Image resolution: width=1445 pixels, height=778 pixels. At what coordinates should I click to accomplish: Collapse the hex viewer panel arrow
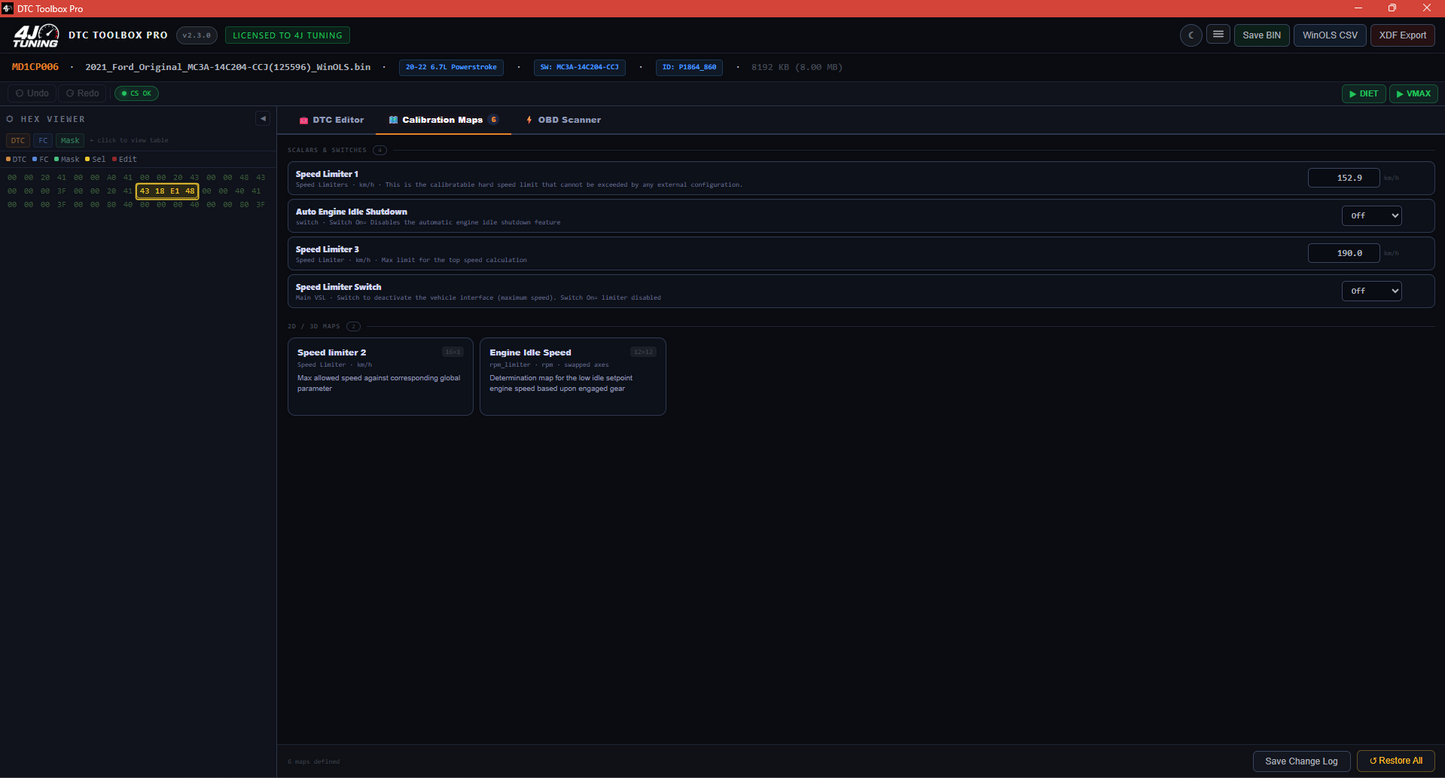coord(263,119)
